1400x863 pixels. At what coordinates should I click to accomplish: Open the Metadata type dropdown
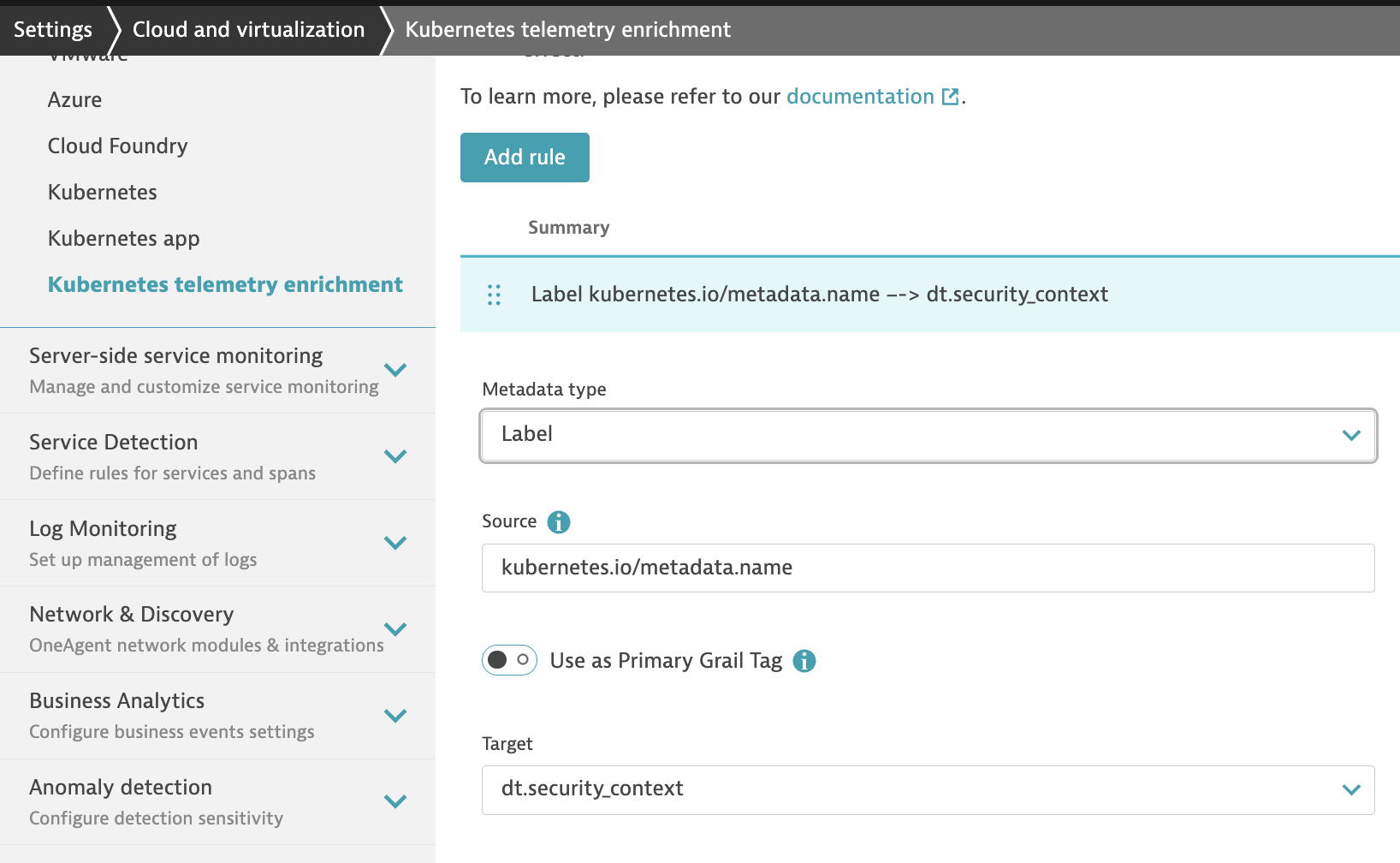pos(928,436)
